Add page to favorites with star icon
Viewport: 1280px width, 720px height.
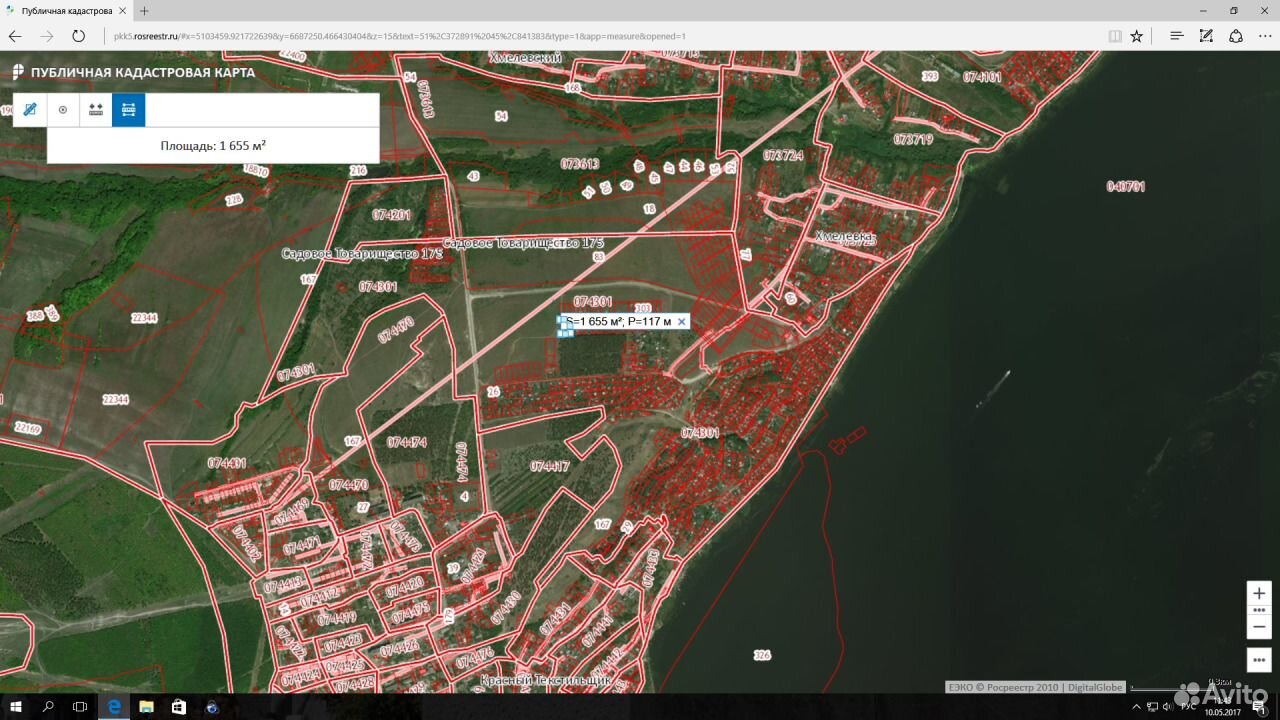click(1137, 36)
